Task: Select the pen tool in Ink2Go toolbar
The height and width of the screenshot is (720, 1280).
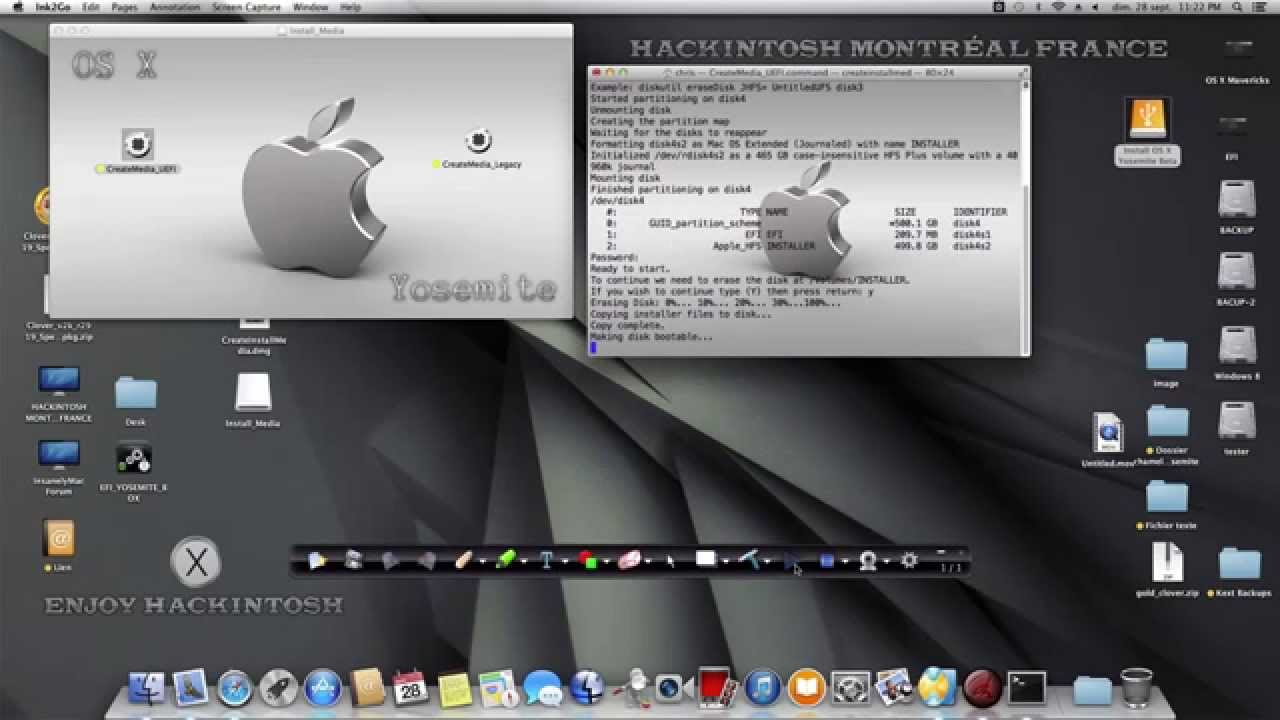Action: tap(462, 560)
